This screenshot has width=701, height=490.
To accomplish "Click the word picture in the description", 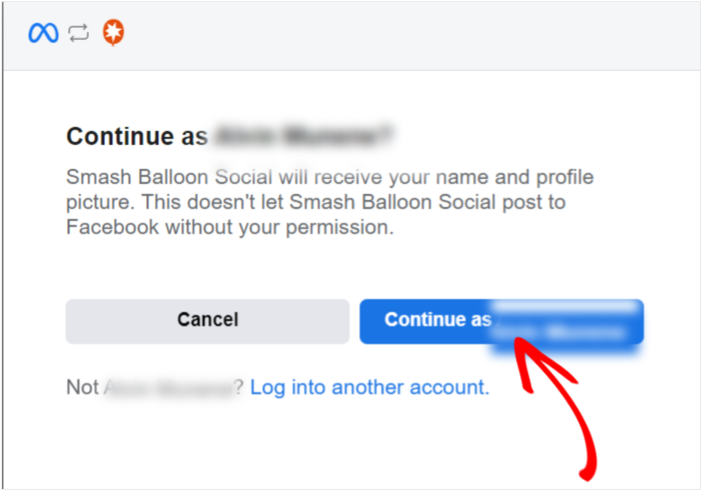I will pos(99,203).
